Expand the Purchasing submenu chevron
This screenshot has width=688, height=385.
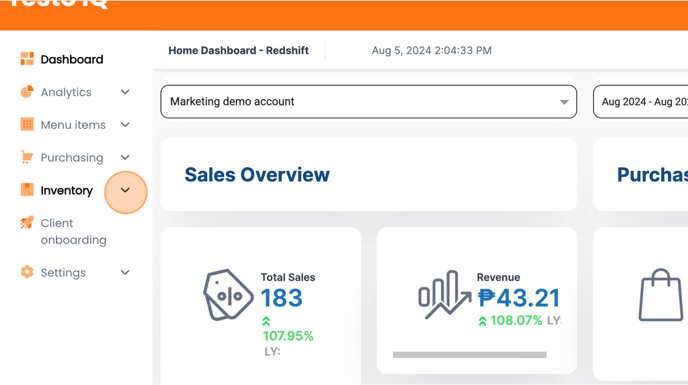125,157
